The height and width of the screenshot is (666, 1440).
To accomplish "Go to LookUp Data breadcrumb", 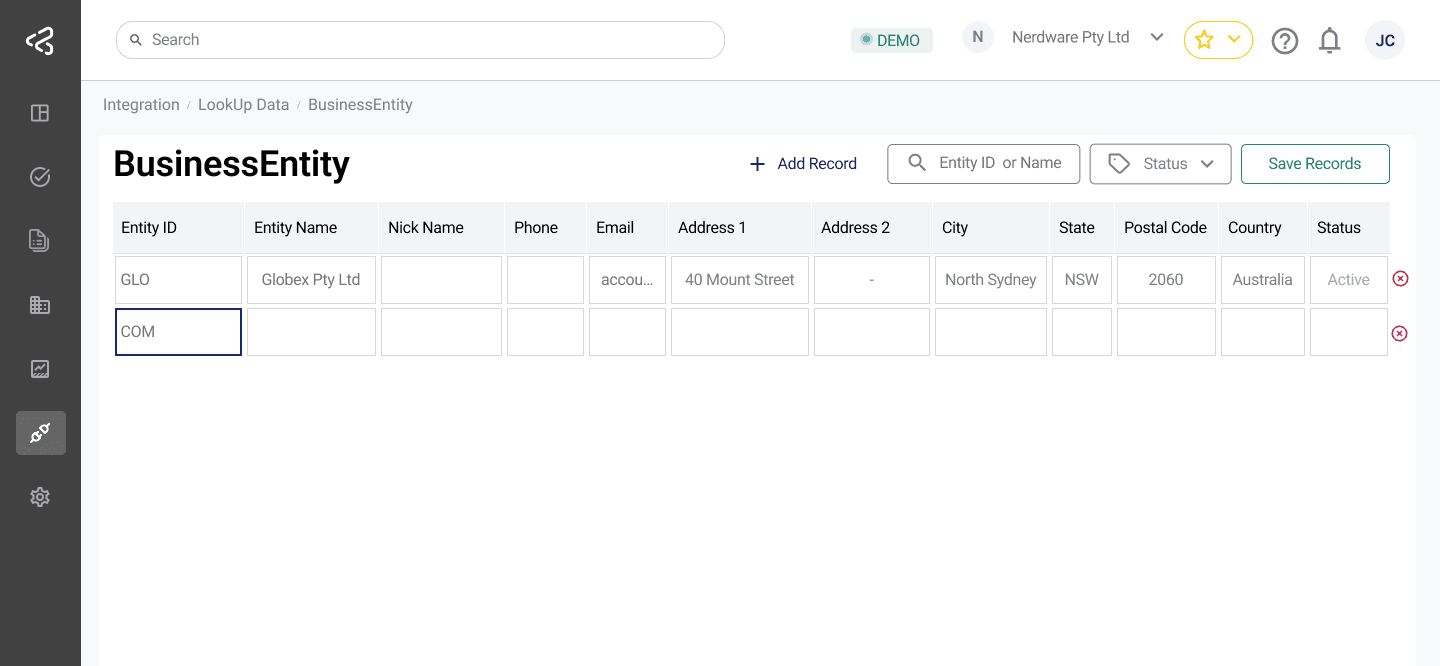I will (x=243, y=104).
